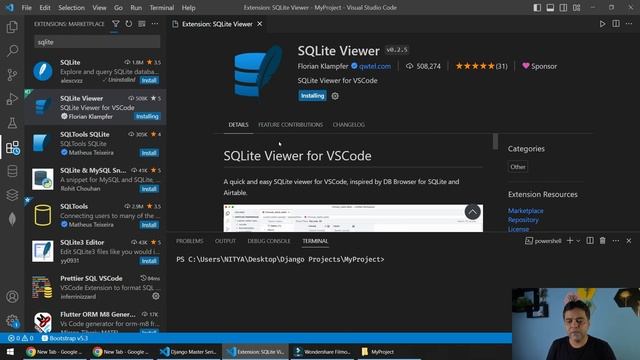Open Run and Debug view
The height and width of the screenshot is (360, 640).
(x=12, y=99)
